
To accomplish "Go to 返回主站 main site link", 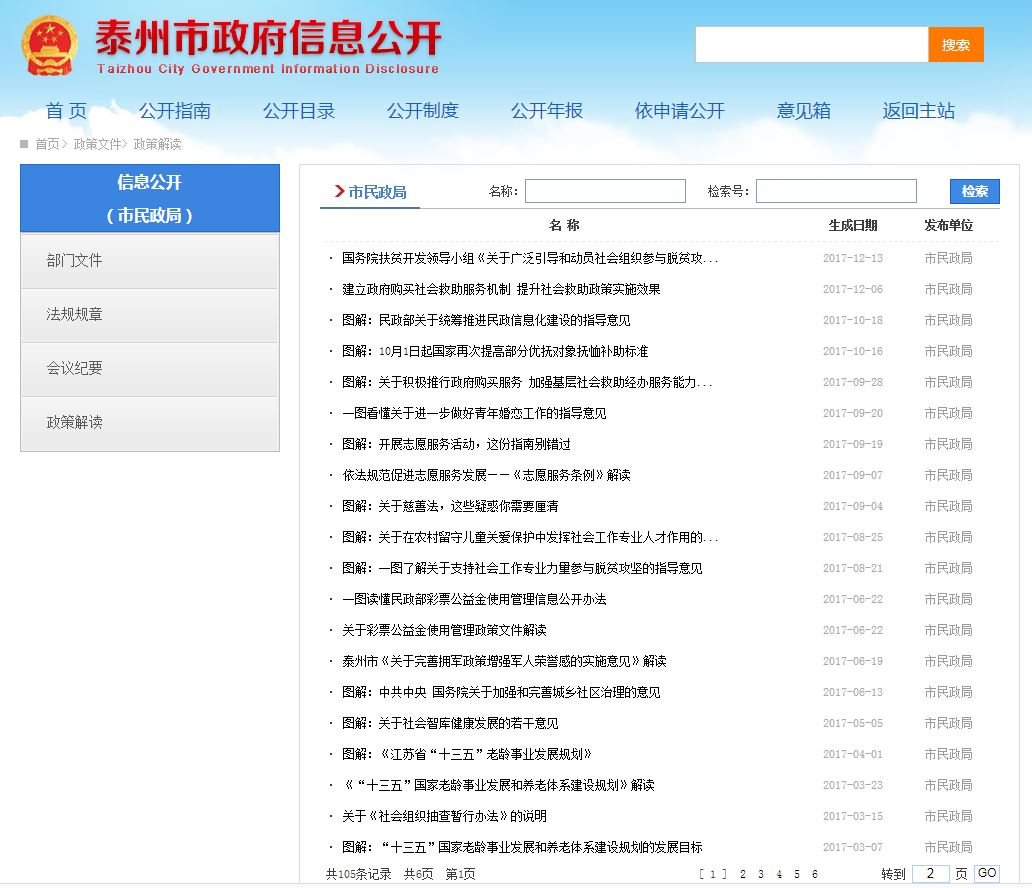I will (x=918, y=111).
